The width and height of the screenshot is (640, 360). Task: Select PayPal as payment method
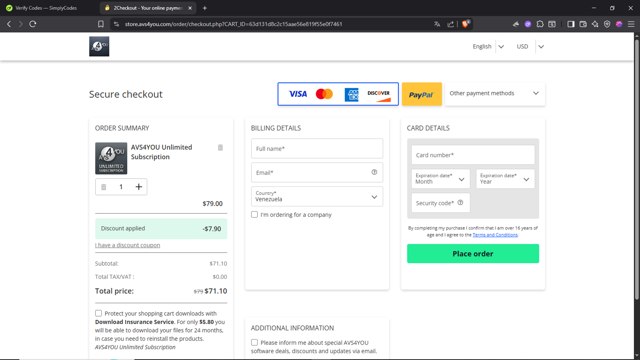[x=422, y=94]
